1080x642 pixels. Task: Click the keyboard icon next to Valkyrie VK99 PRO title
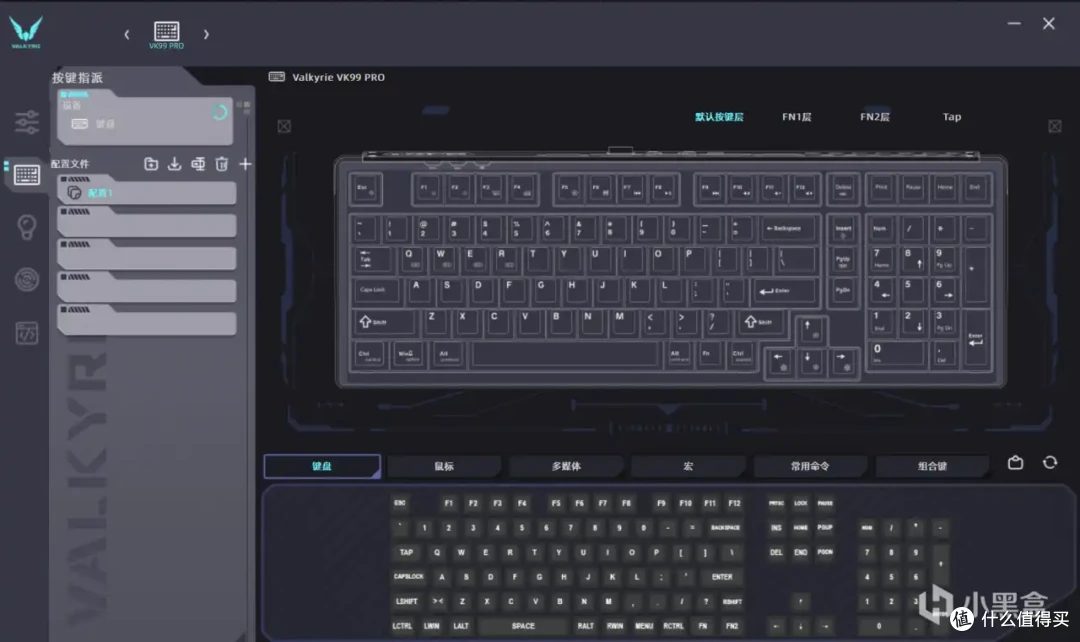click(x=277, y=76)
